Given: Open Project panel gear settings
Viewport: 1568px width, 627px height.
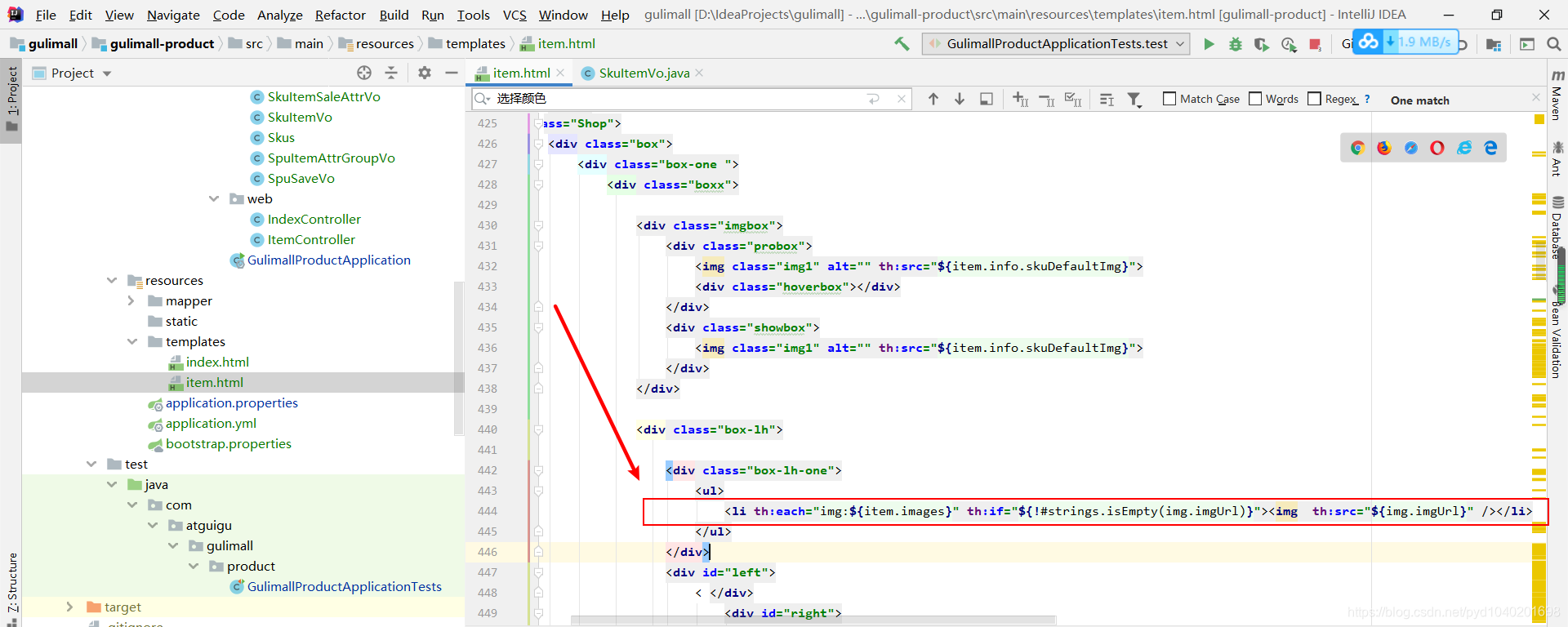Looking at the screenshot, I should [425, 73].
